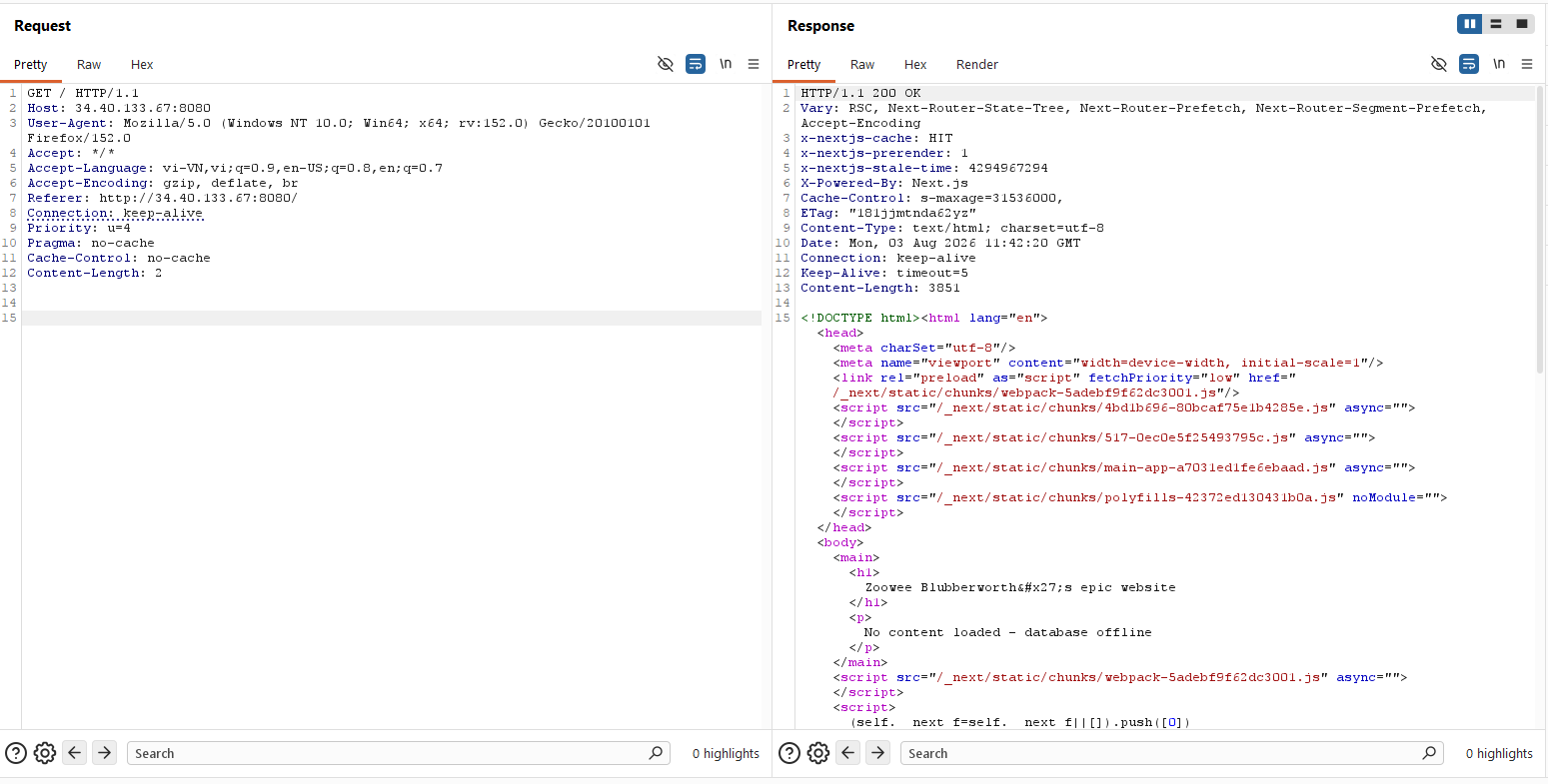Switch Request panel to Hex tab
This screenshot has height=784, width=1548.
pos(142,65)
